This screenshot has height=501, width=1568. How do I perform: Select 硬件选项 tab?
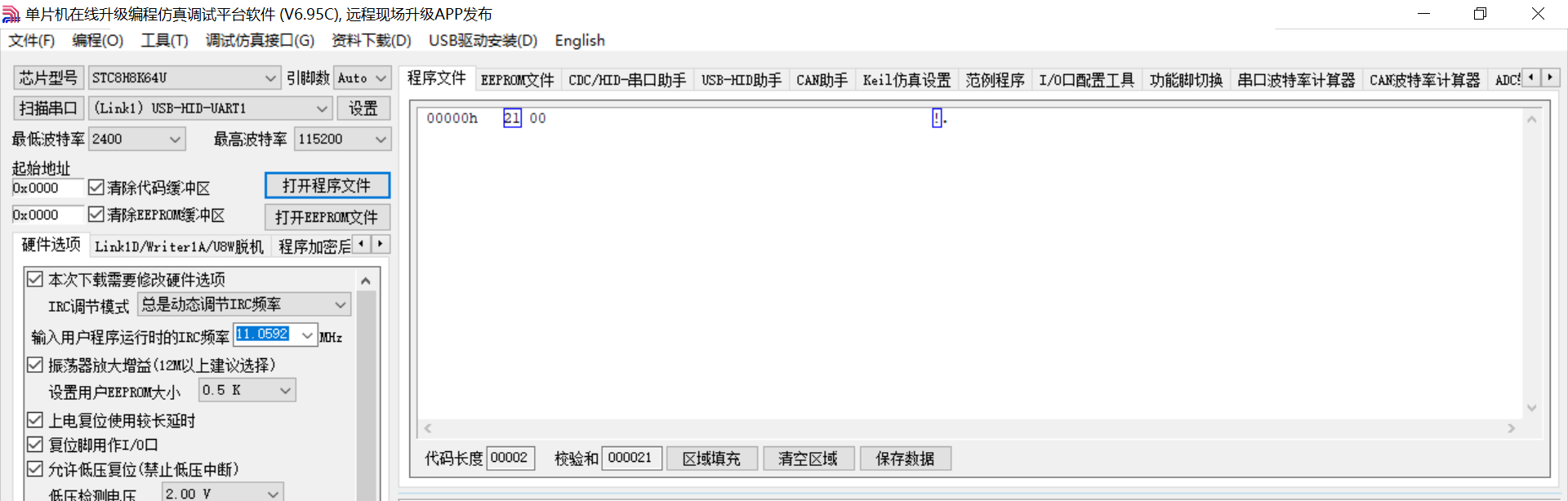[x=51, y=245]
